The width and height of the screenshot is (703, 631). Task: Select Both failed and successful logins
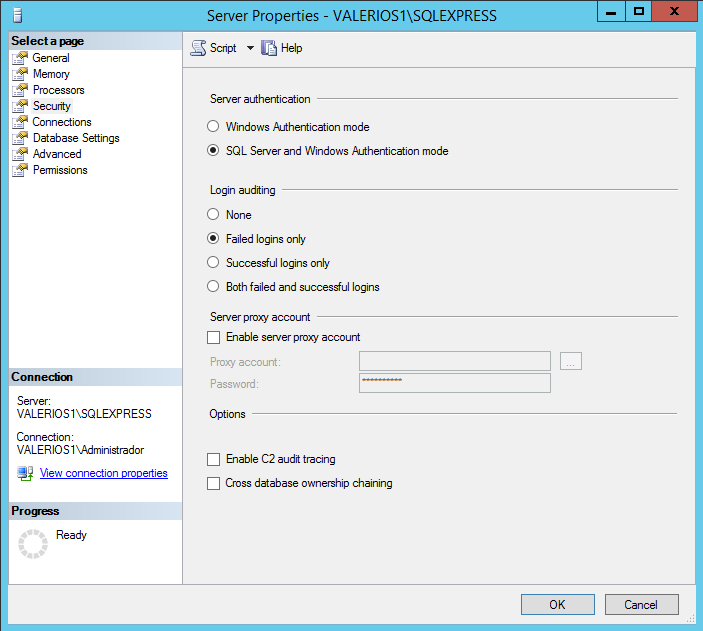[213, 286]
